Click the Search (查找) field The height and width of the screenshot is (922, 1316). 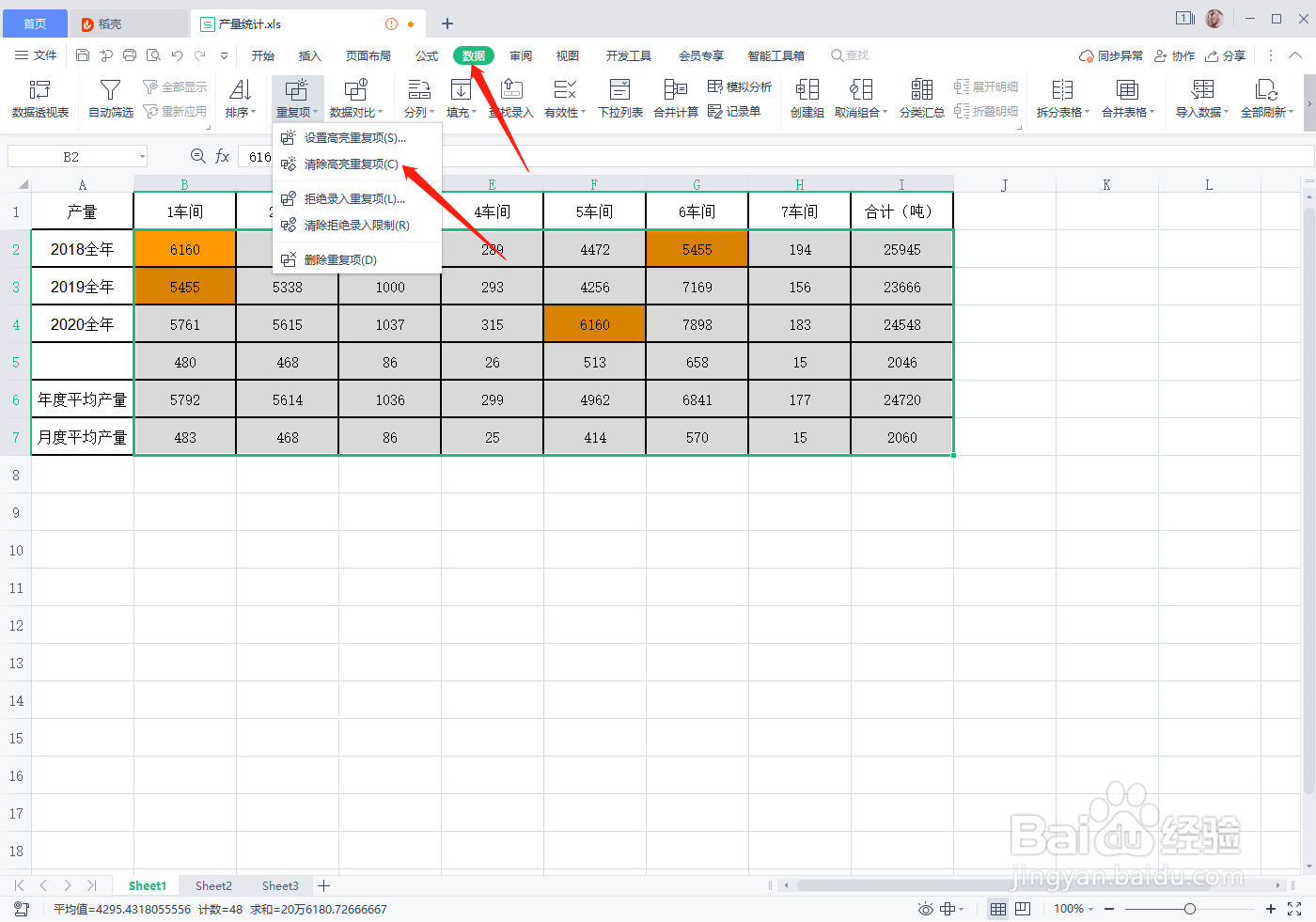[x=850, y=55]
